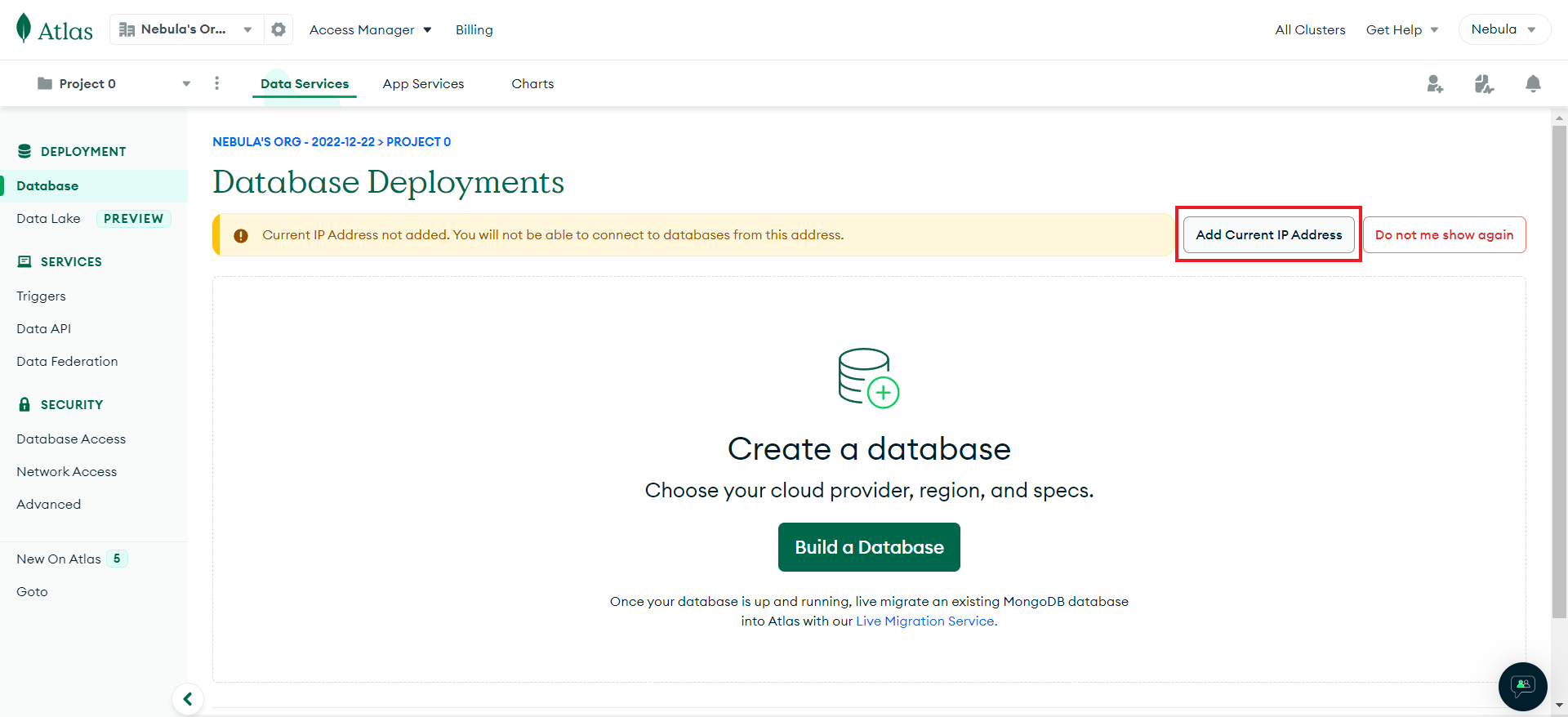Click the scrollbar down arrow
This screenshot has height=717, width=1568.
coord(1559,705)
